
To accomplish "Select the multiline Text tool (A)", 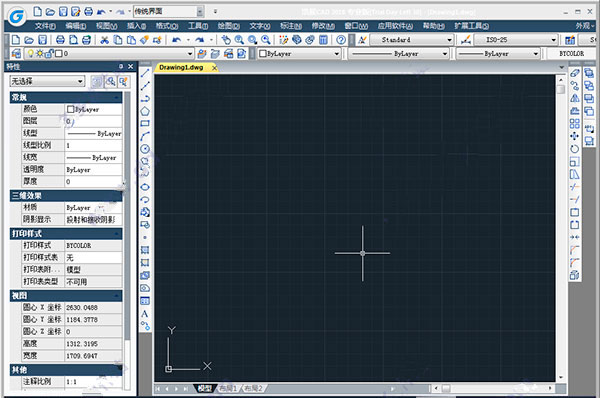I will pos(145,314).
